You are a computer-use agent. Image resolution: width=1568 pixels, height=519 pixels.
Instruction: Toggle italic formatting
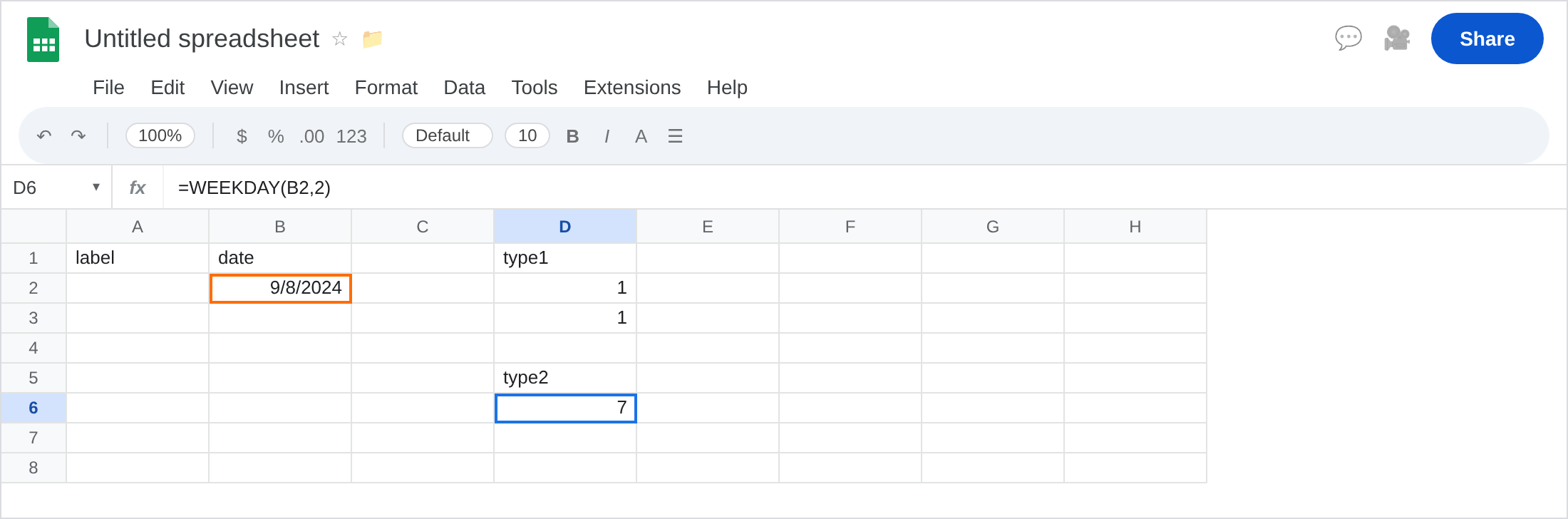point(607,135)
